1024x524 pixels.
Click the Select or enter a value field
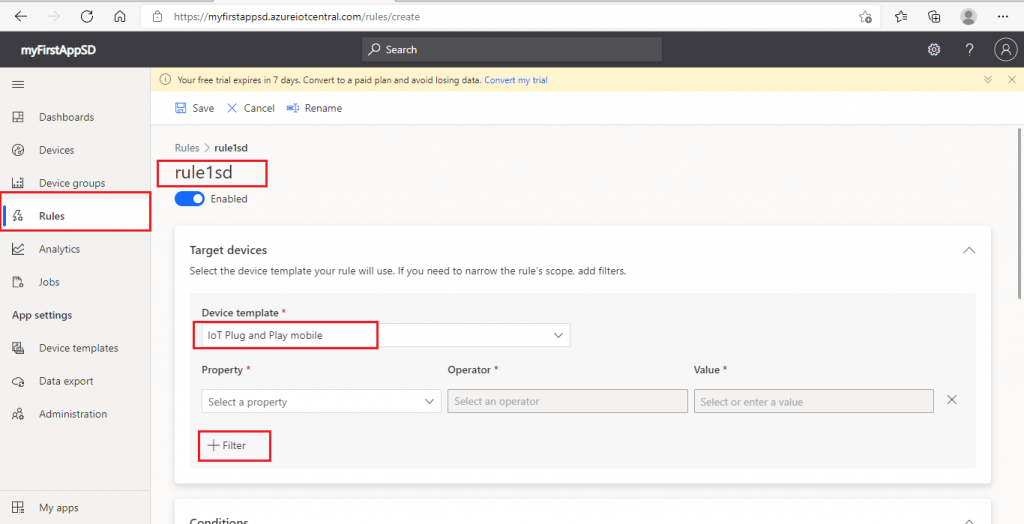coord(813,402)
